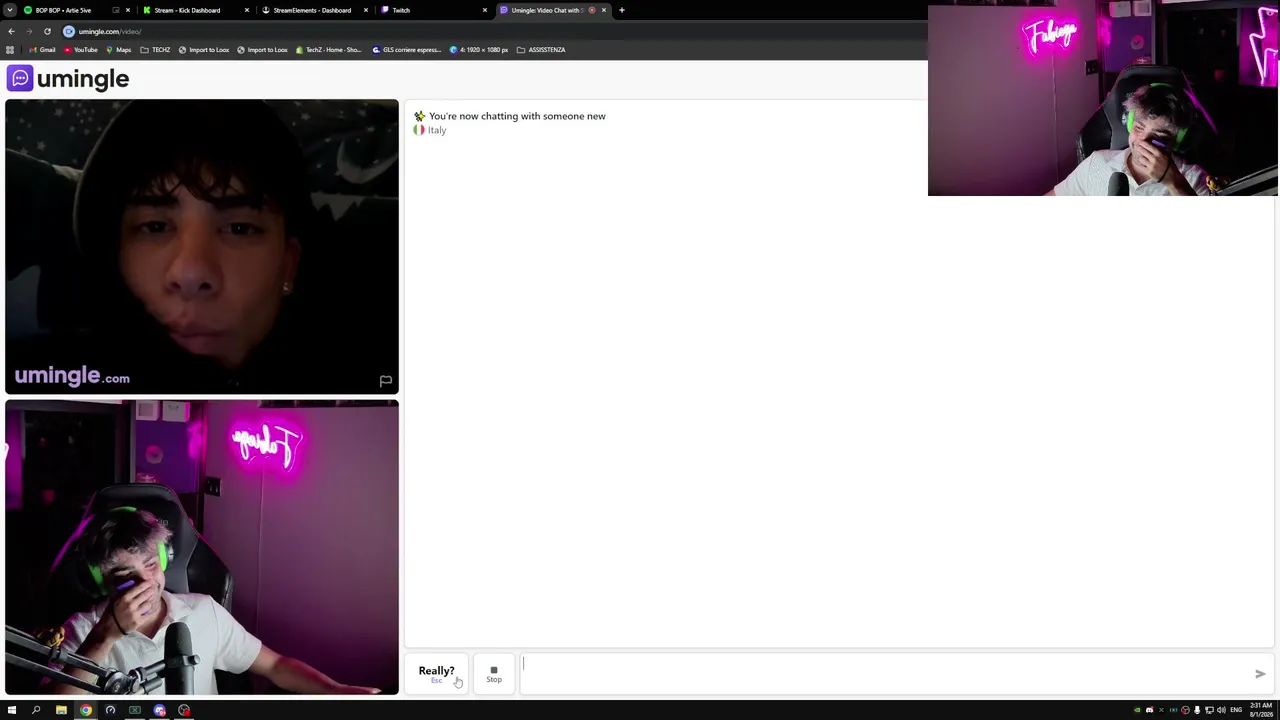Switch to the BOP BOP Spotify tab
This screenshot has height=720, width=1280.
click(x=68, y=10)
